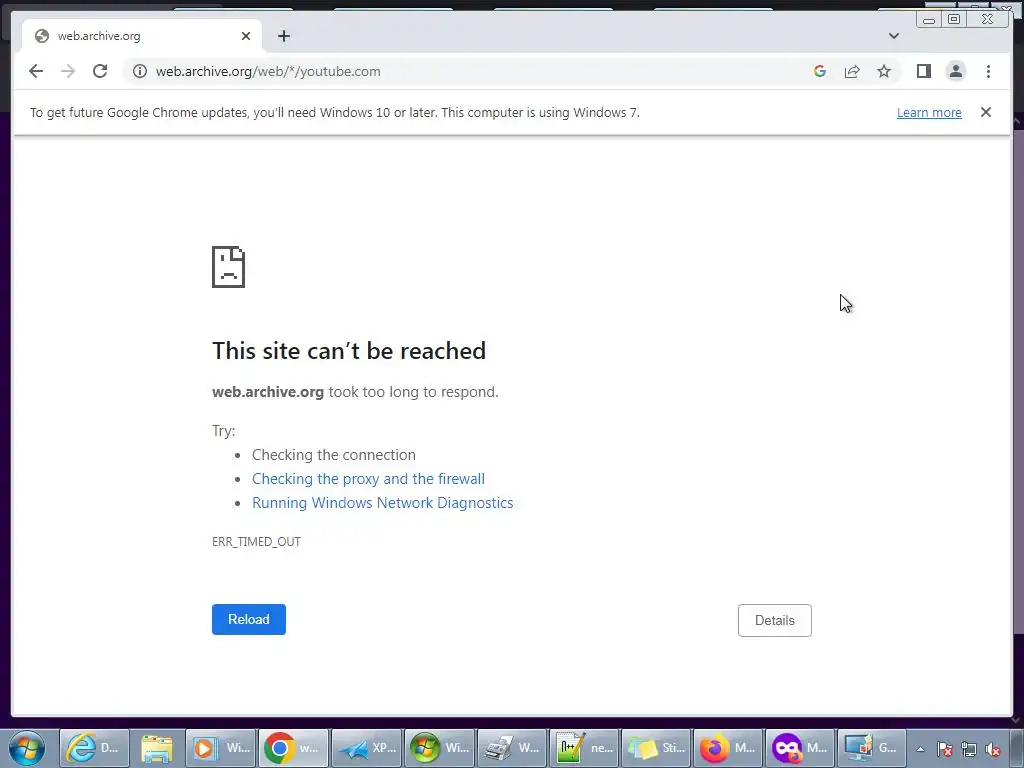This screenshot has height=768, width=1024.
Task: Show error Details button
Action: coord(775,620)
